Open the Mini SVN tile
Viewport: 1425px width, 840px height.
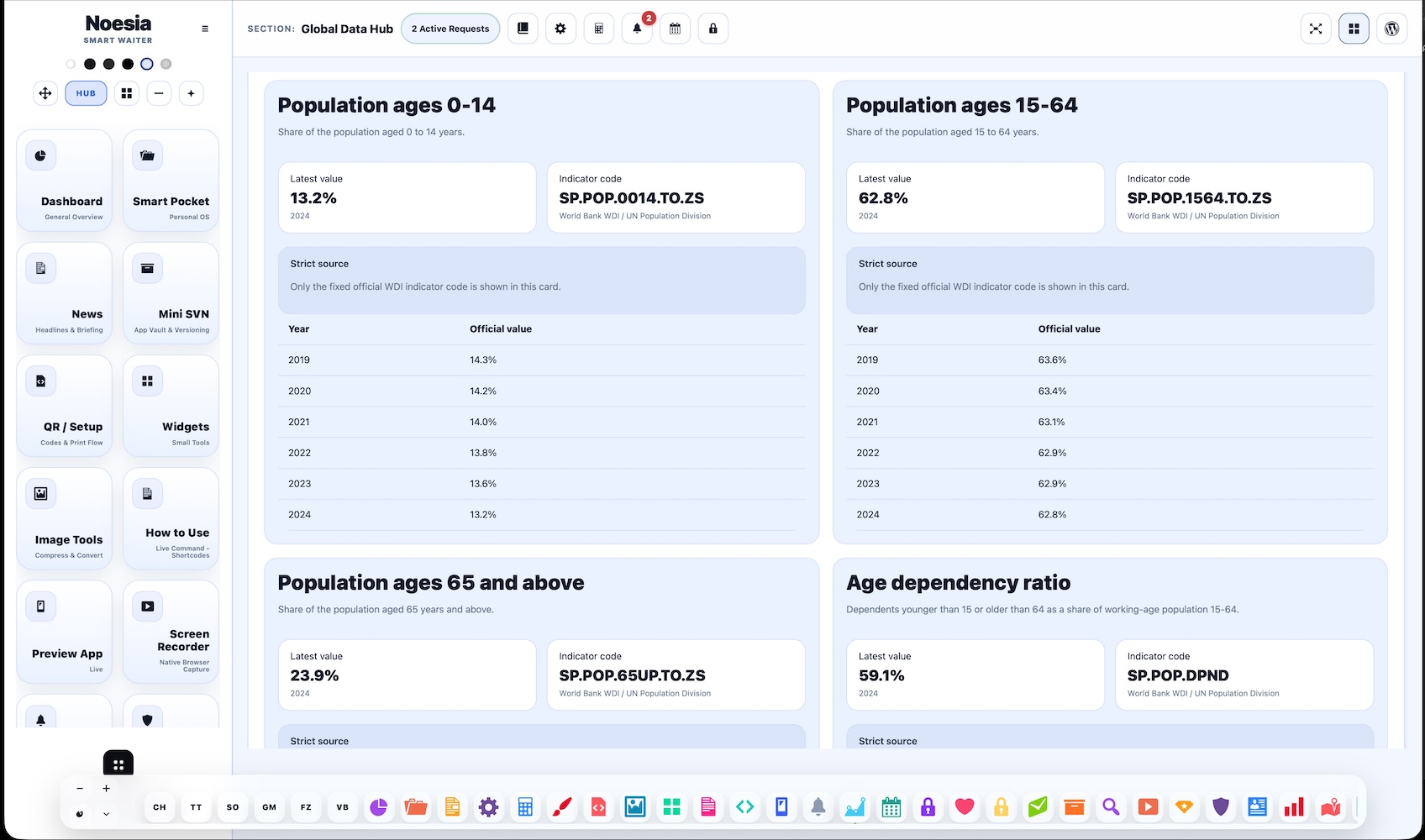pos(171,293)
